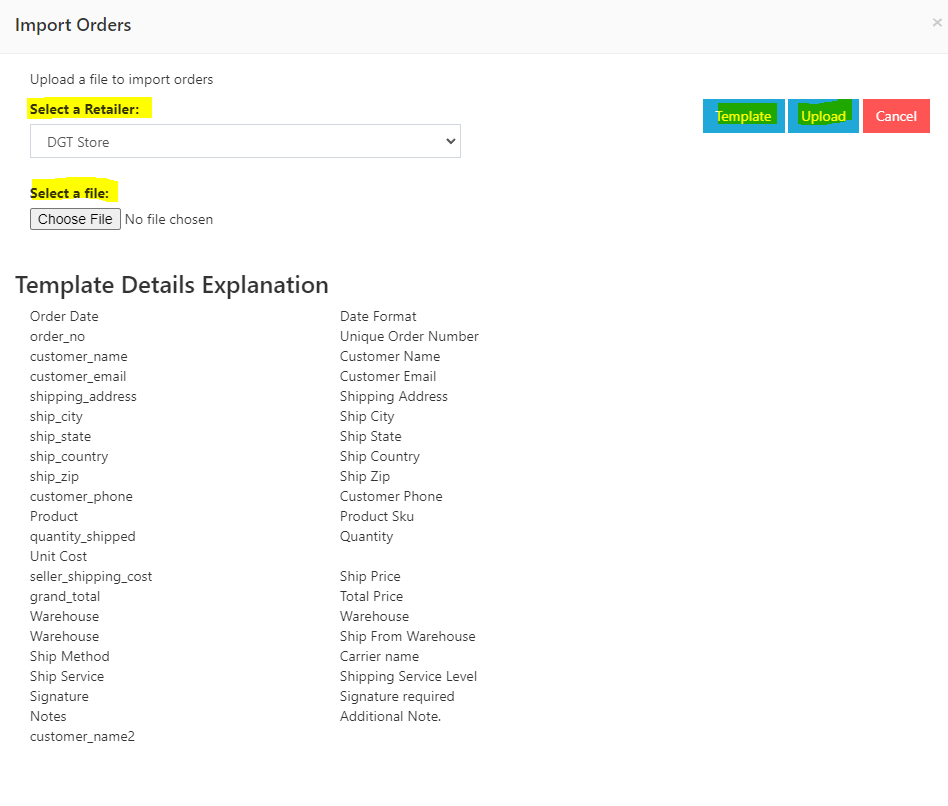Click the 'Upload a file to import orders' text
Image resolution: width=948 pixels, height=806 pixels.
[121, 79]
